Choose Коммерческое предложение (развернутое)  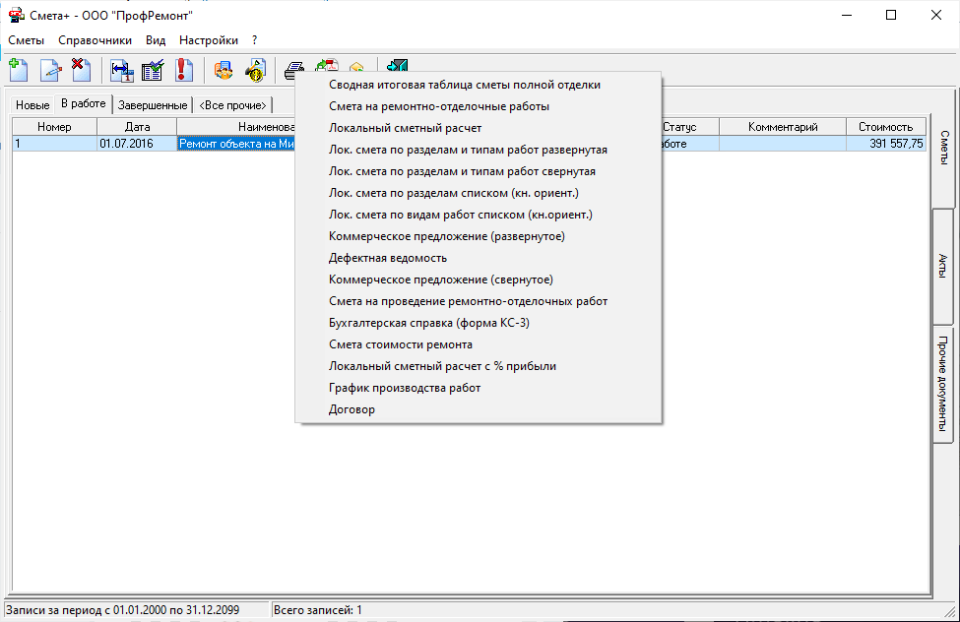click(478, 236)
